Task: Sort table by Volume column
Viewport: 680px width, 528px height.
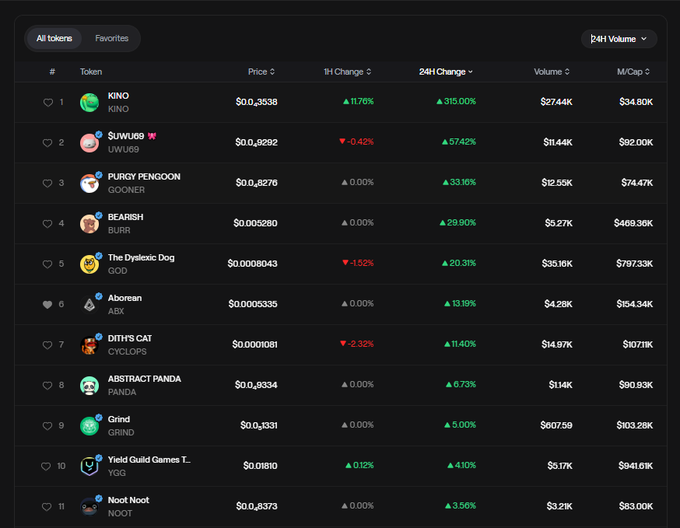Action: [x=551, y=72]
